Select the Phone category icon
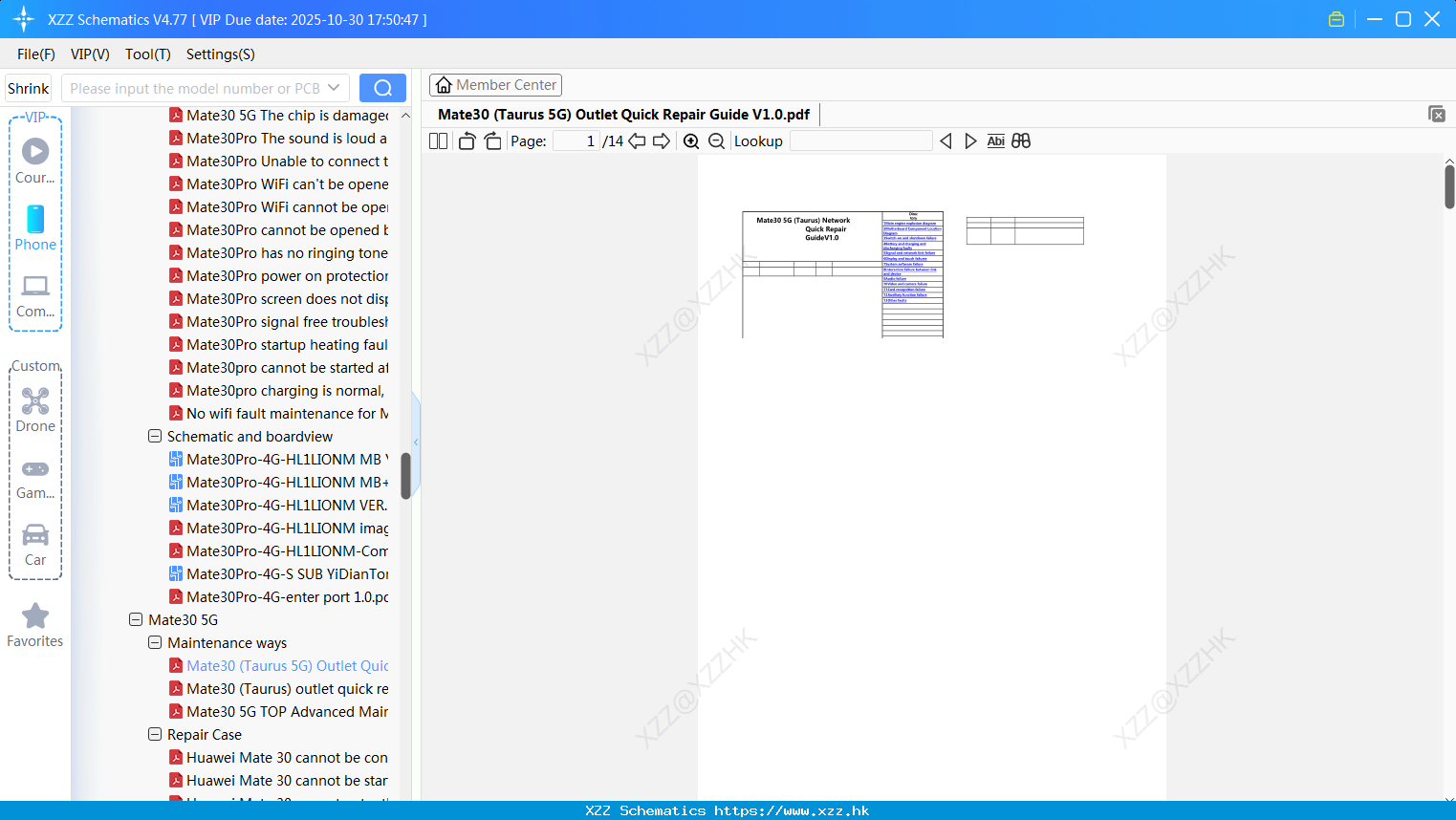The image size is (1456, 820). (x=35, y=228)
